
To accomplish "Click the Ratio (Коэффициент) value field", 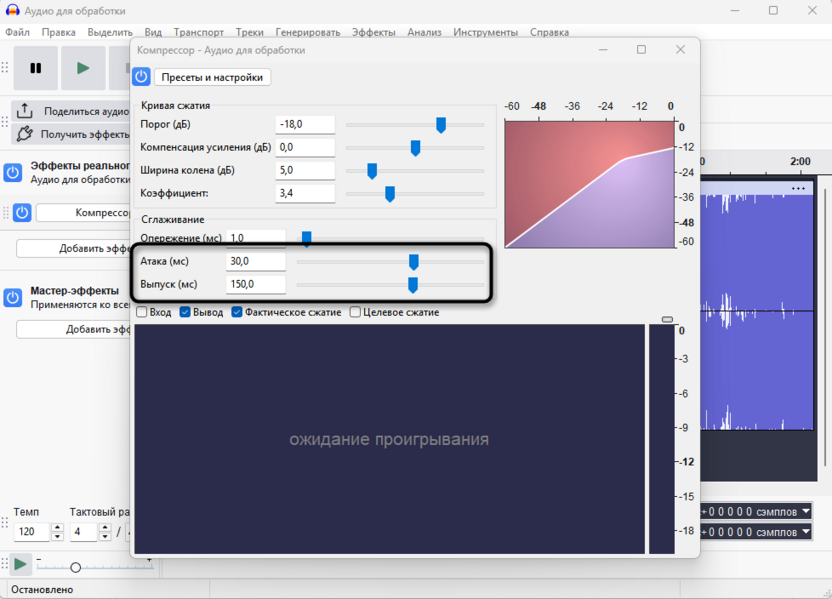I will coord(305,193).
